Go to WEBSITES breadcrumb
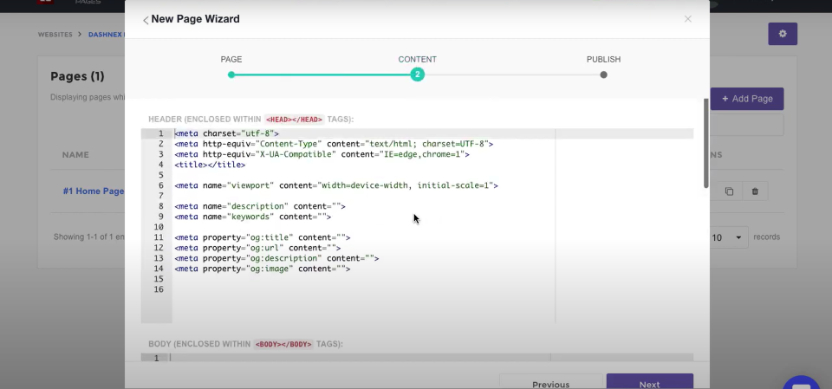This screenshot has height=389, width=832. (55, 34)
